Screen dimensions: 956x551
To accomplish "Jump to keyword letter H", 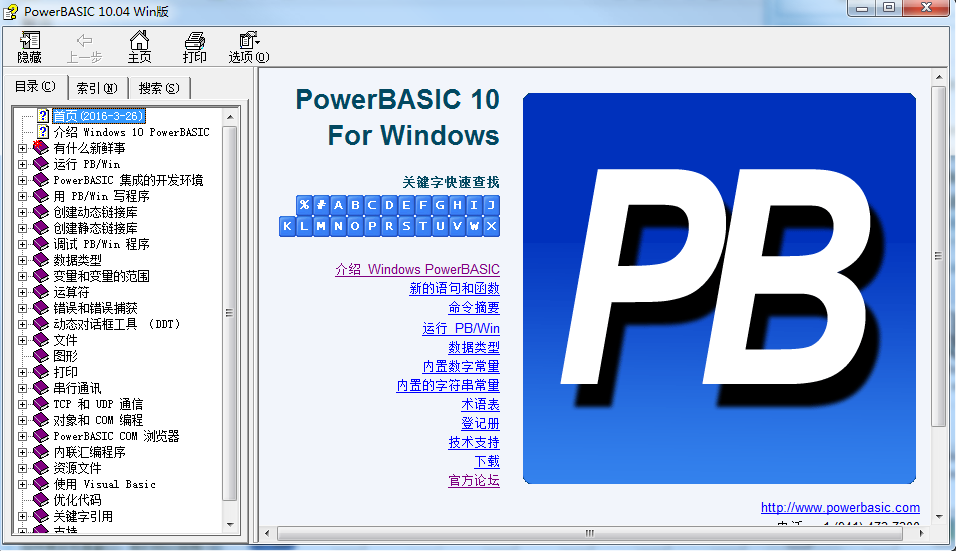I will pyautogui.click(x=457, y=205).
